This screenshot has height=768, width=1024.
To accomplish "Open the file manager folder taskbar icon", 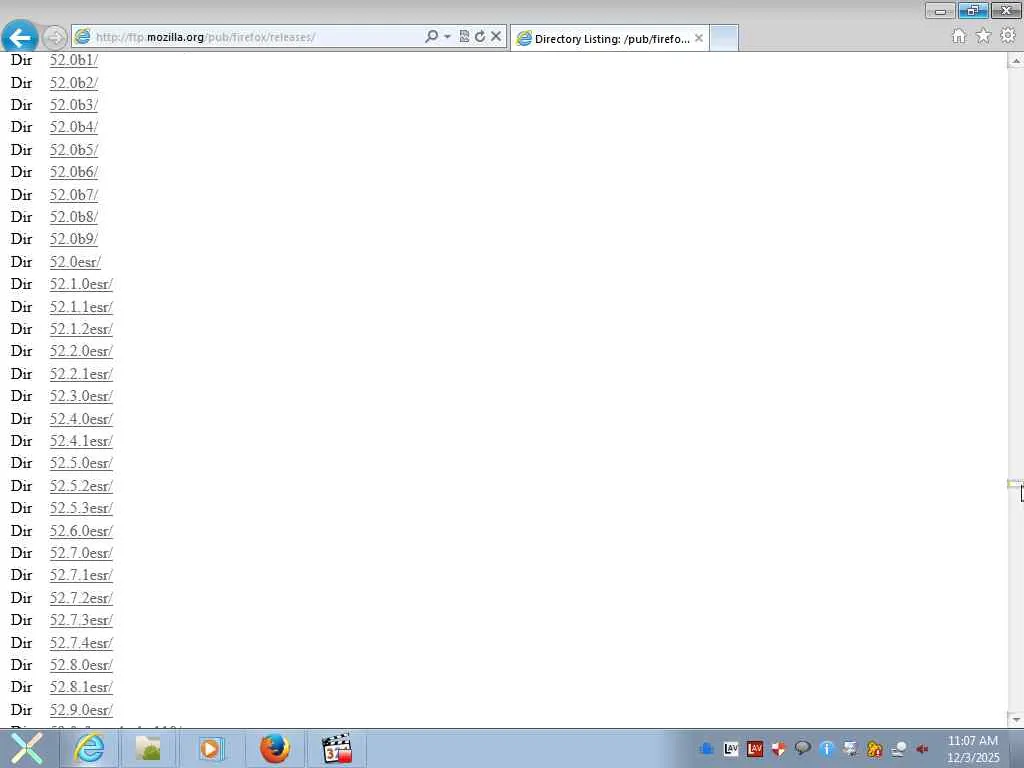I will pyautogui.click(x=148, y=748).
